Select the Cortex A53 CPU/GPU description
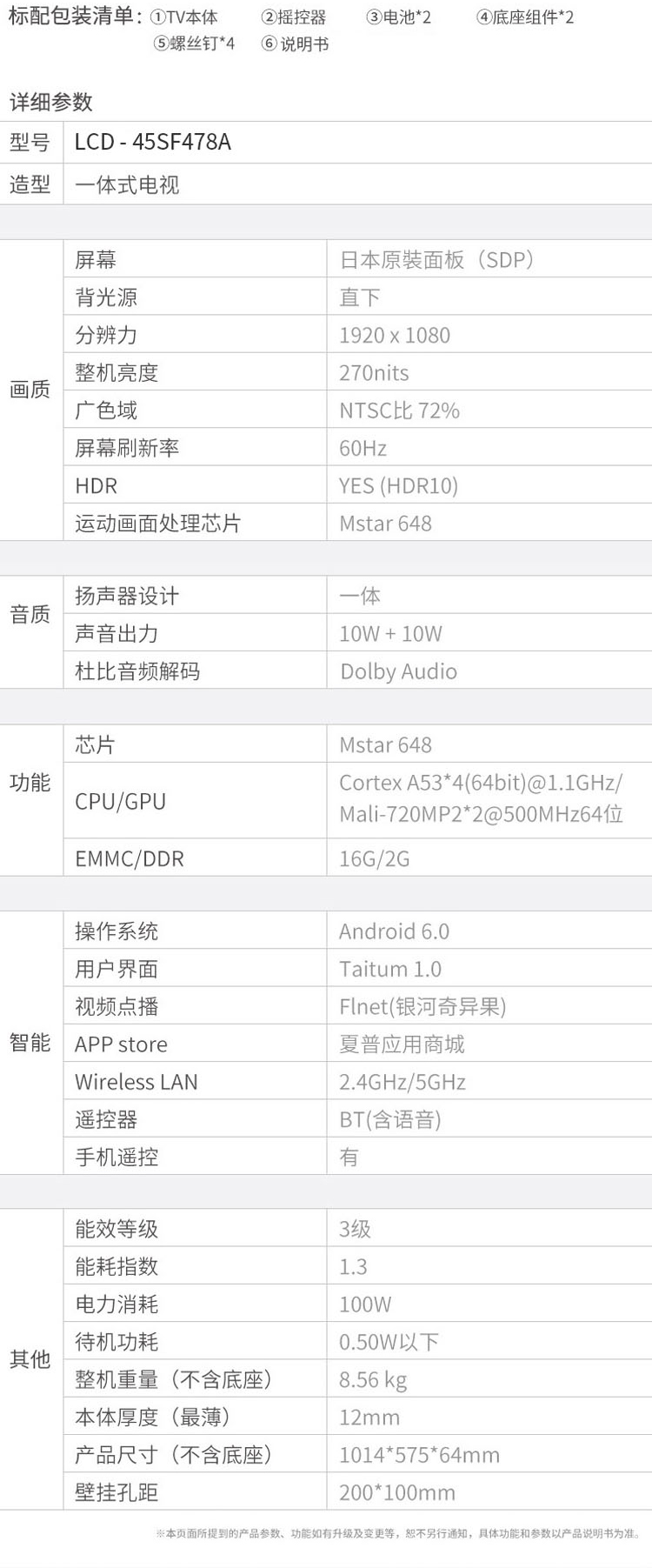 (x=481, y=798)
